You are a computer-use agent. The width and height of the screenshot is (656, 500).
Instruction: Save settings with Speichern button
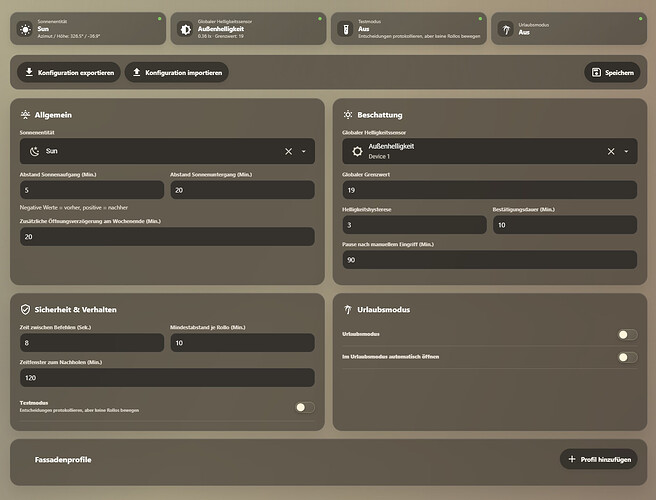pos(612,72)
